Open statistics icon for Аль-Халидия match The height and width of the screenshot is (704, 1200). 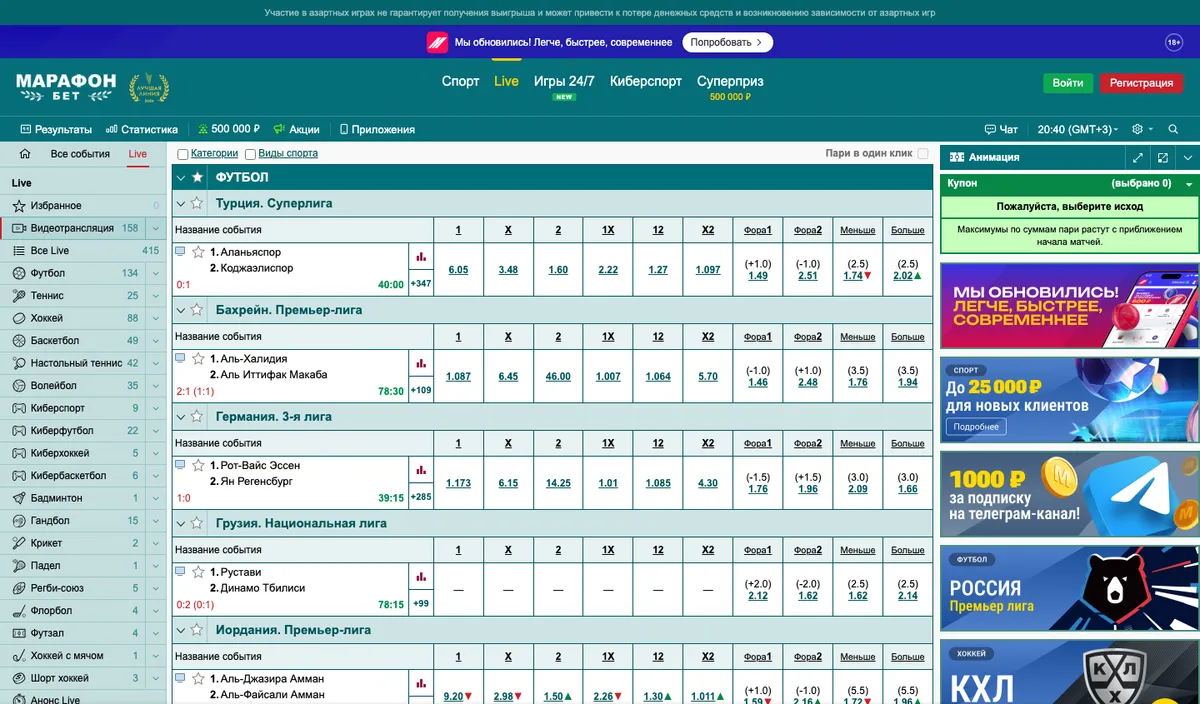point(421,364)
